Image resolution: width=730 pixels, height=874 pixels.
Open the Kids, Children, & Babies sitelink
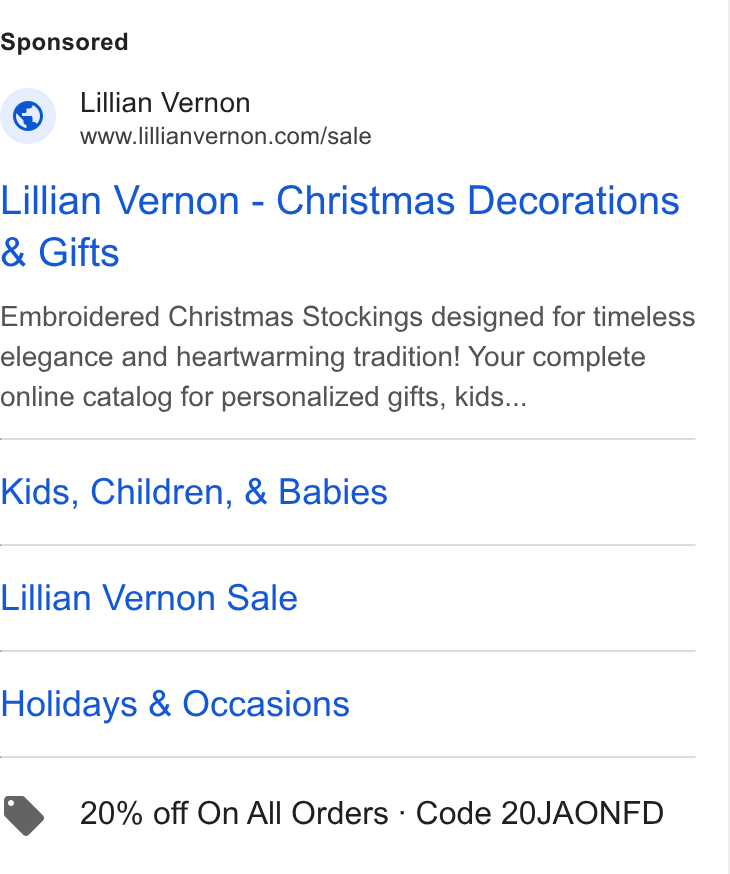(x=194, y=492)
